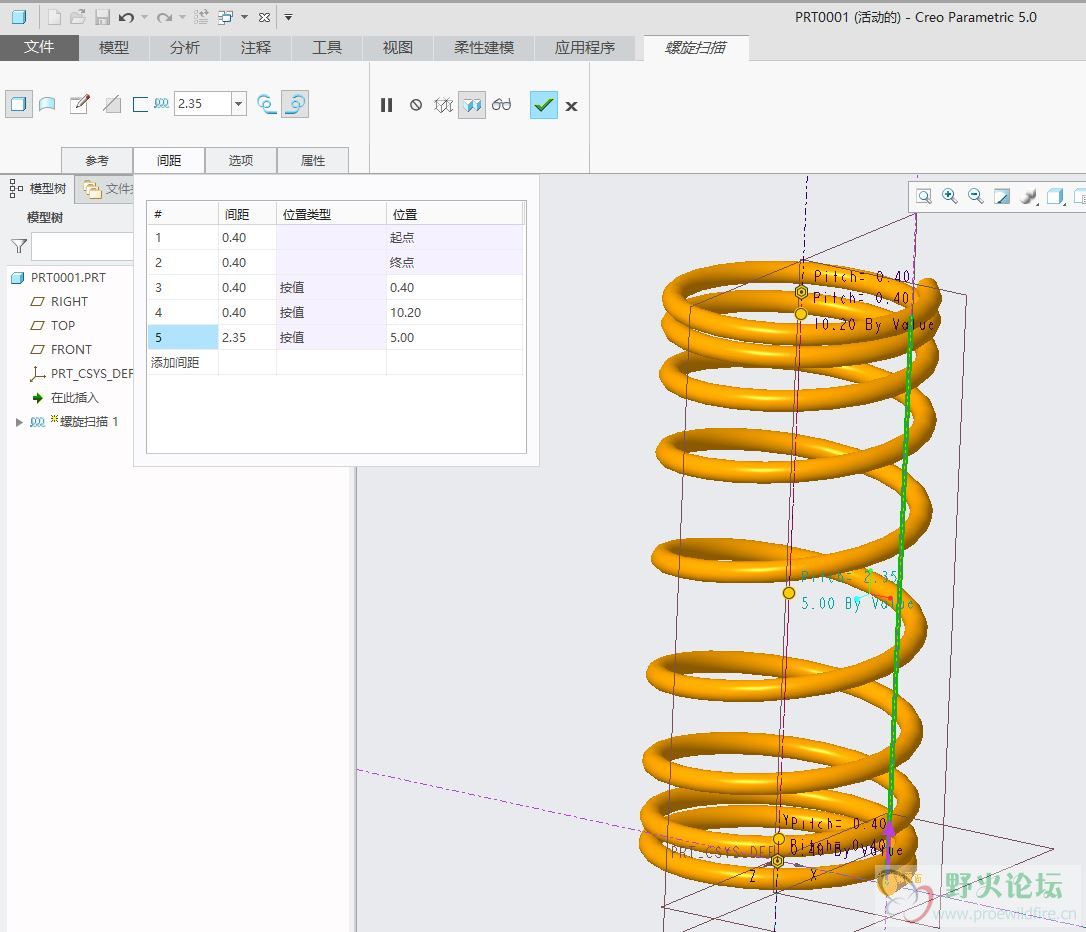Pause the helical sweep tool

(386, 105)
